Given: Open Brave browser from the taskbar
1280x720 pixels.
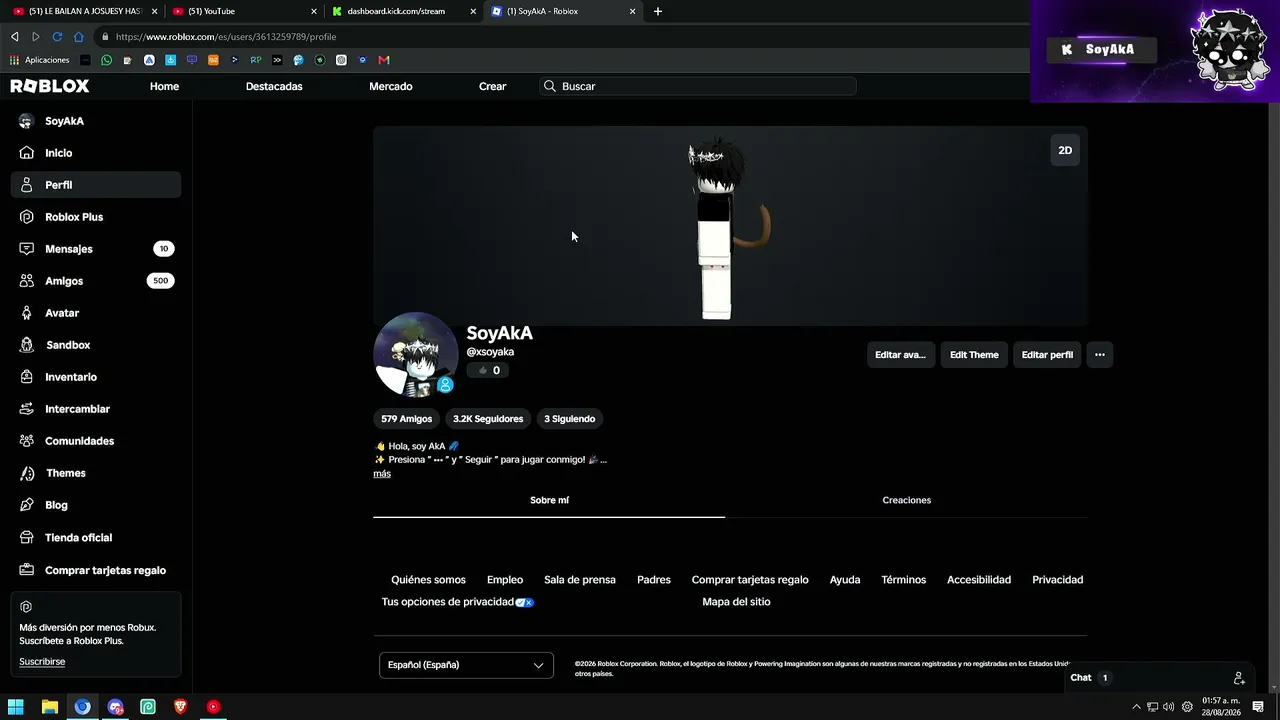Looking at the screenshot, I should click(180, 707).
